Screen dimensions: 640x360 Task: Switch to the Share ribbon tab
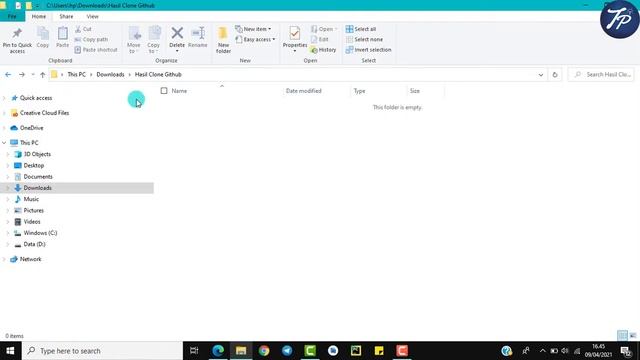(x=66, y=16)
